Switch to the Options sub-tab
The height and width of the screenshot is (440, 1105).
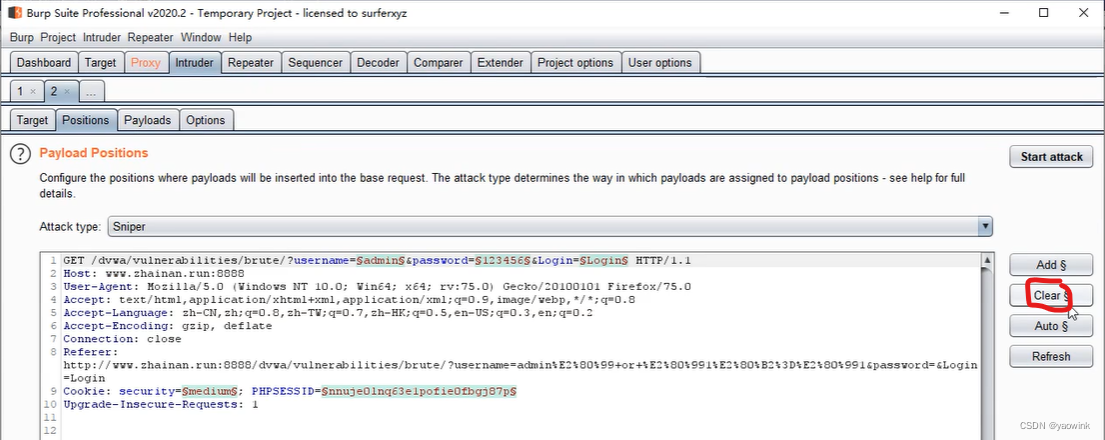pos(206,120)
